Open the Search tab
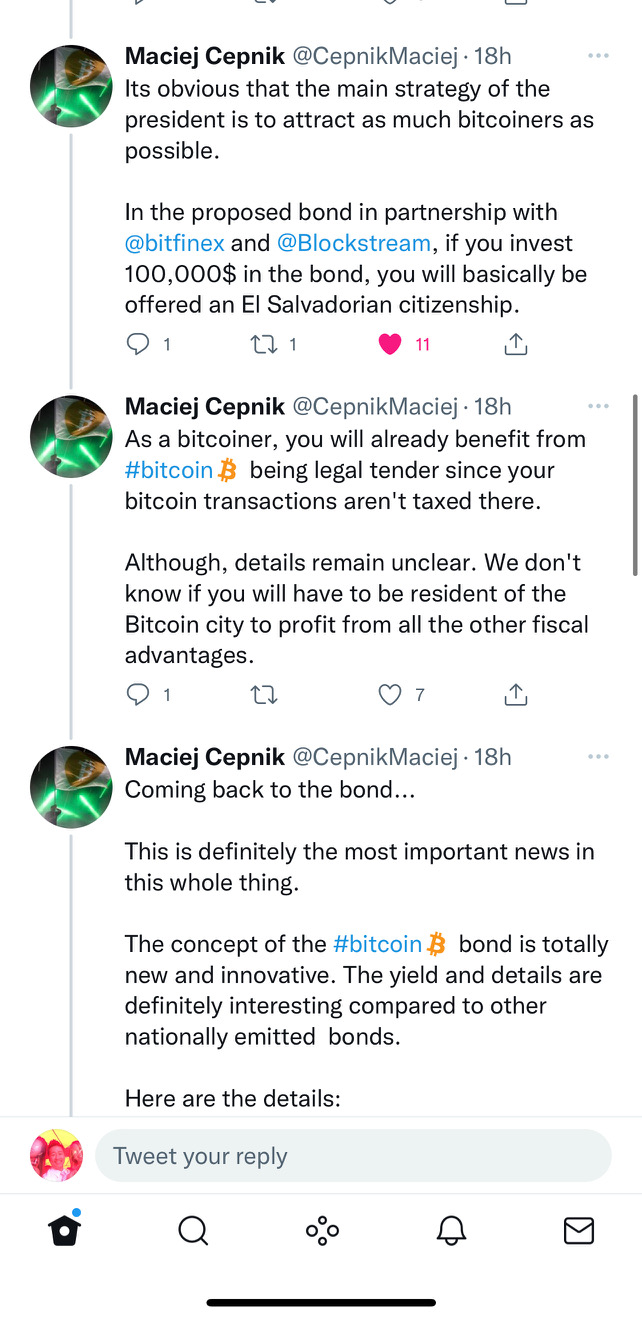Screen dimensions: 642x1318 tap(193, 1231)
